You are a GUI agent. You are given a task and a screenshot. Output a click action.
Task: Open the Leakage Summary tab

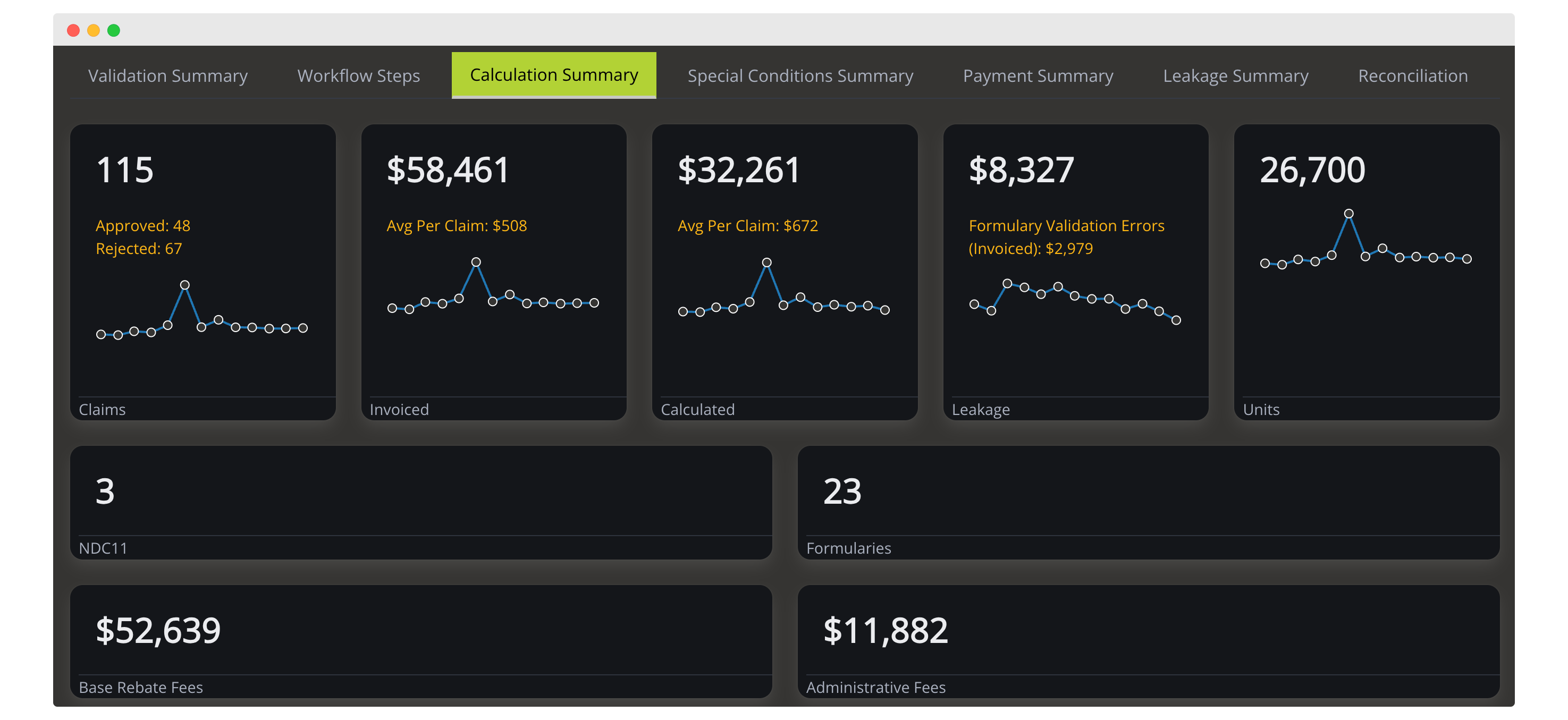pos(1235,75)
